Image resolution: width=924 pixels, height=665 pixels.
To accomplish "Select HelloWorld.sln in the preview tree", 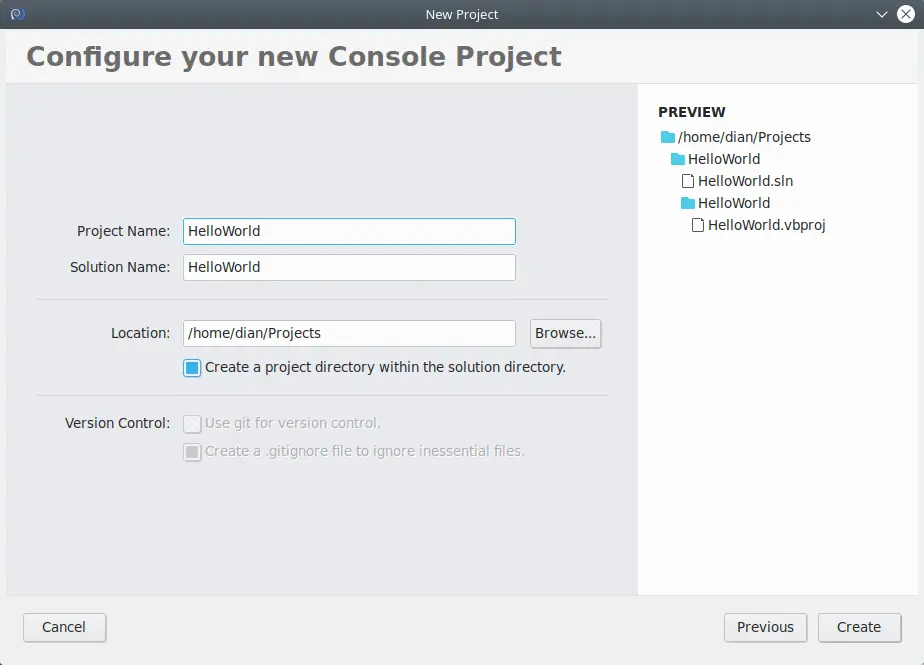I will click(745, 180).
